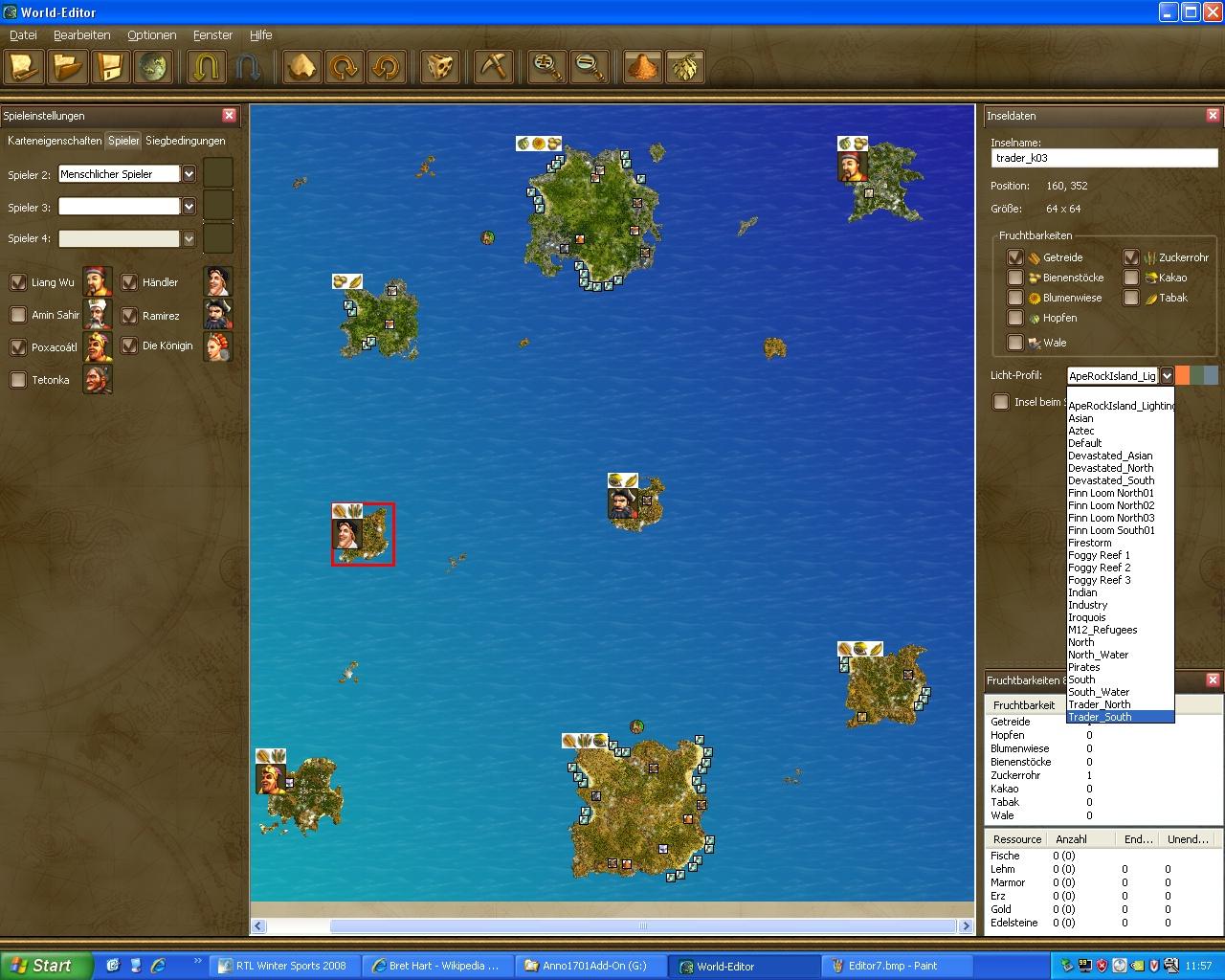Image resolution: width=1225 pixels, height=980 pixels.
Task: Enable the Kakao fertility checkbox
Action: 1131,278
